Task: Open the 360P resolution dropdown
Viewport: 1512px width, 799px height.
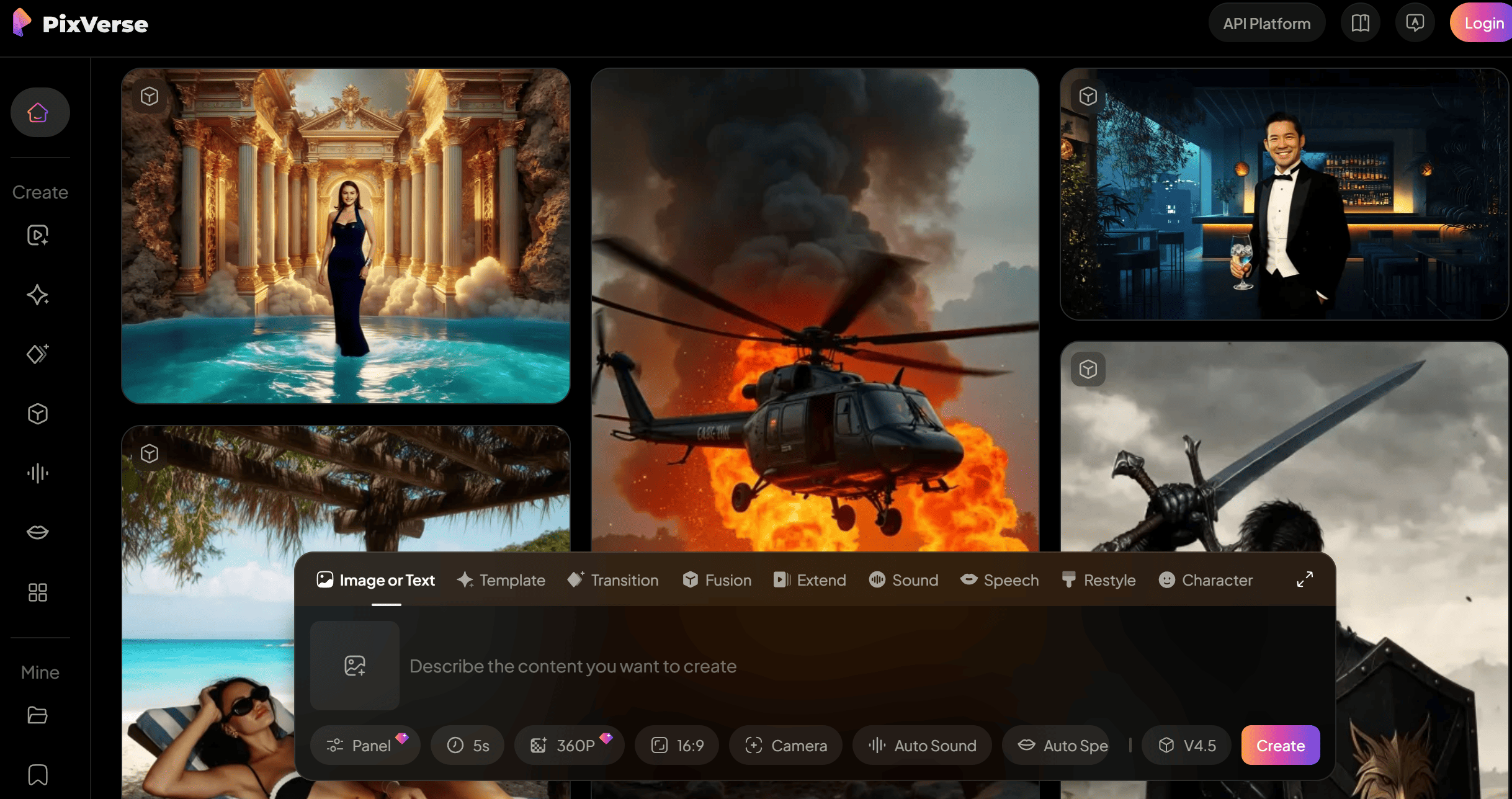Action: point(568,745)
